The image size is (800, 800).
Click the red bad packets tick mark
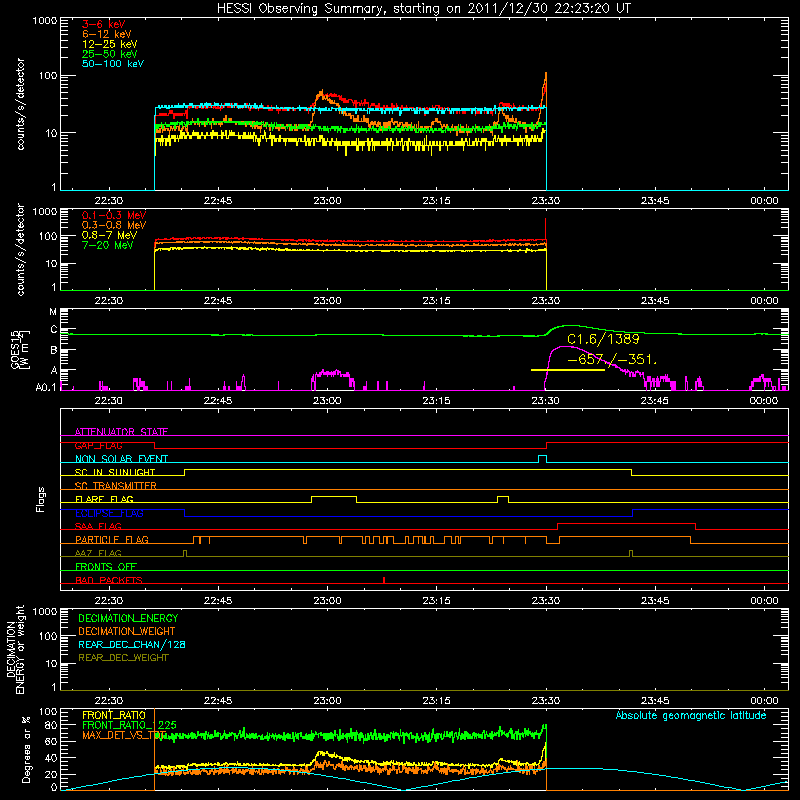tap(384, 580)
